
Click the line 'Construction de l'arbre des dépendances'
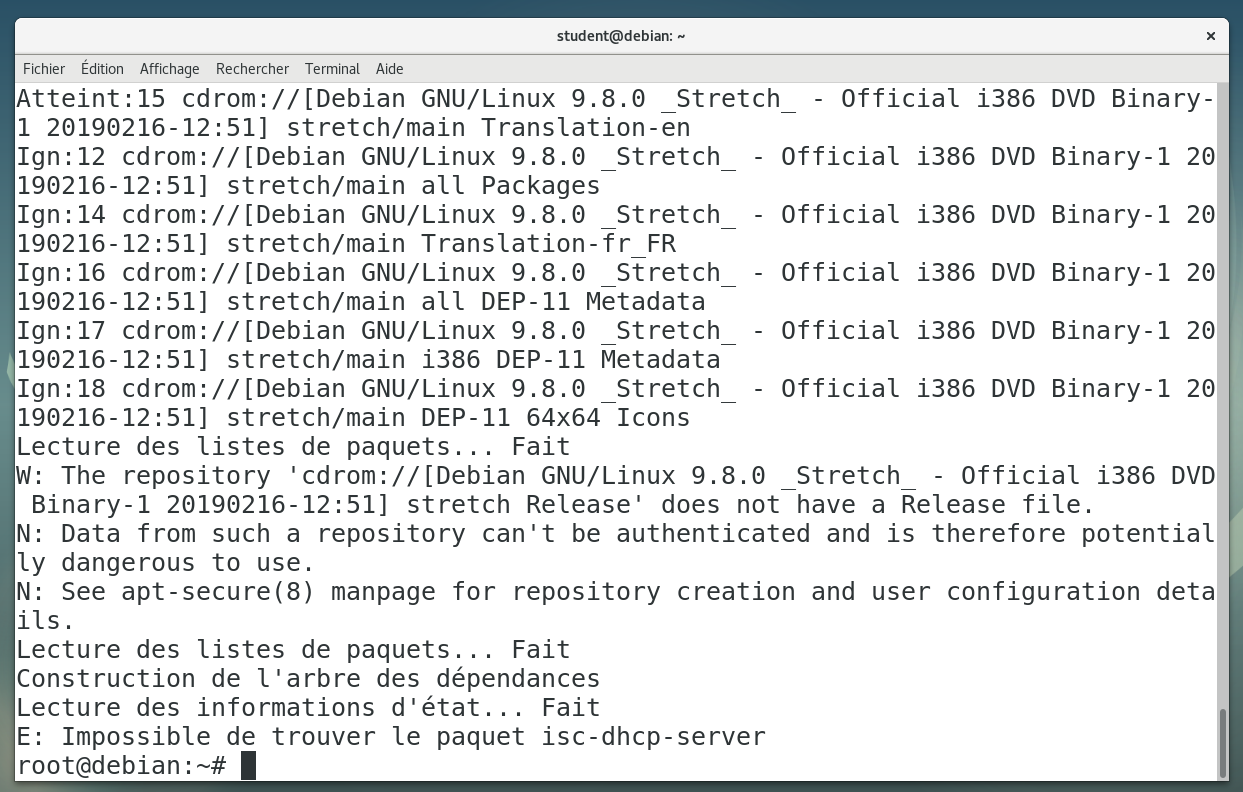click(308, 679)
